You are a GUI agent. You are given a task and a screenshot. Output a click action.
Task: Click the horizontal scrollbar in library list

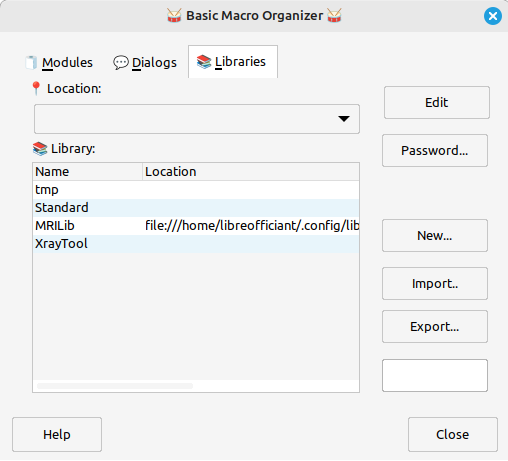tap(115, 386)
